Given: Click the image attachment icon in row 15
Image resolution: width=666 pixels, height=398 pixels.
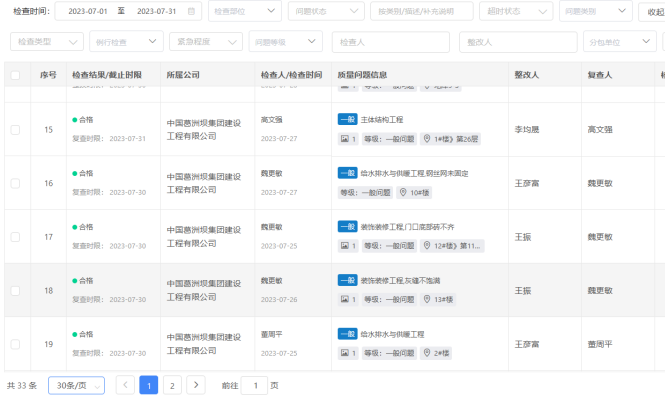Looking at the screenshot, I should pos(344,139).
